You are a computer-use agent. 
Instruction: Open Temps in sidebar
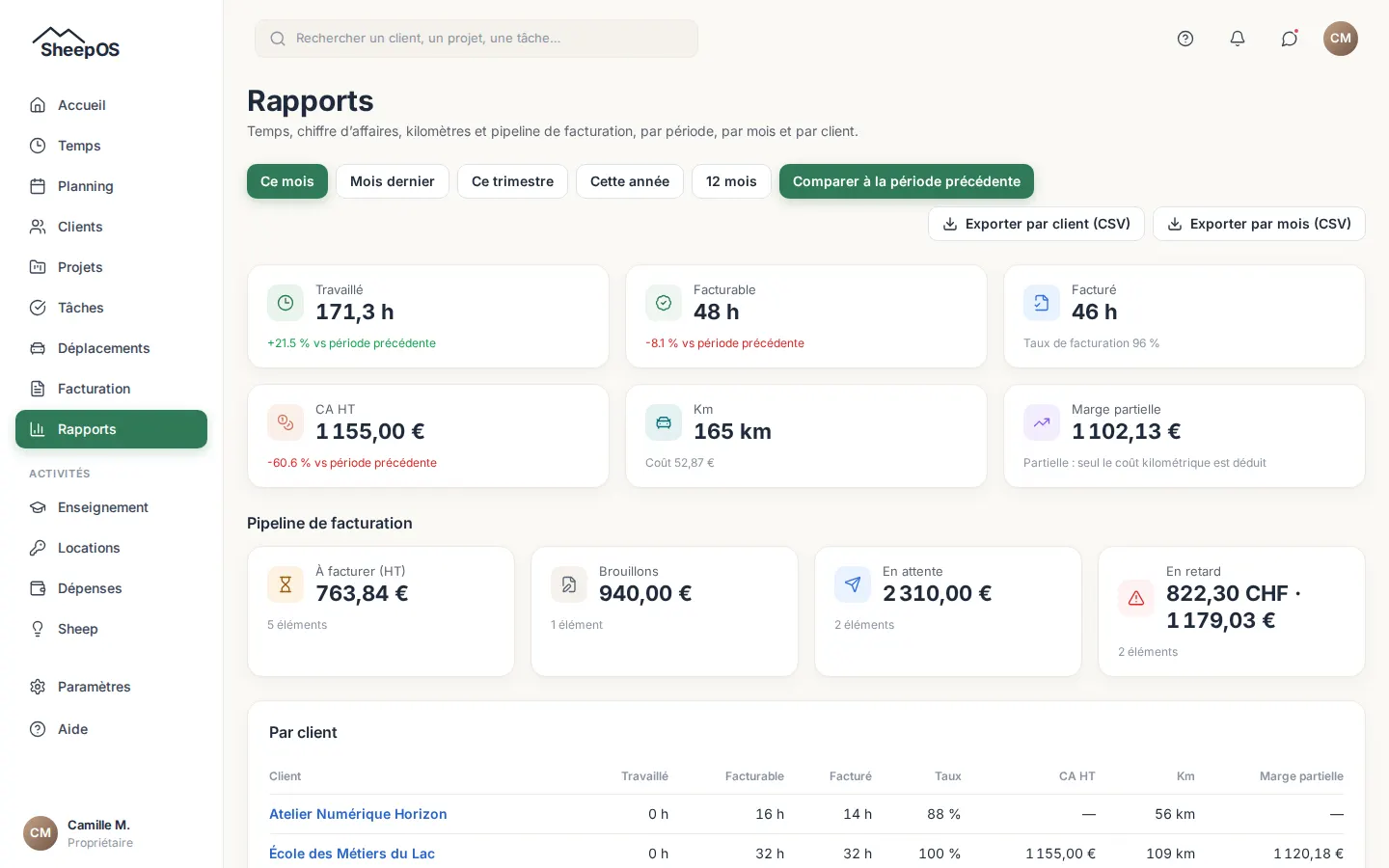[111, 146]
